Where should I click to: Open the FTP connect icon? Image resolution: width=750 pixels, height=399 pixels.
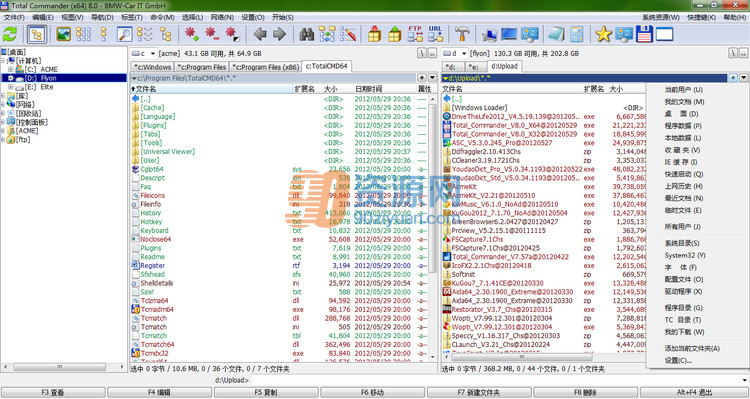pos(415,34)
